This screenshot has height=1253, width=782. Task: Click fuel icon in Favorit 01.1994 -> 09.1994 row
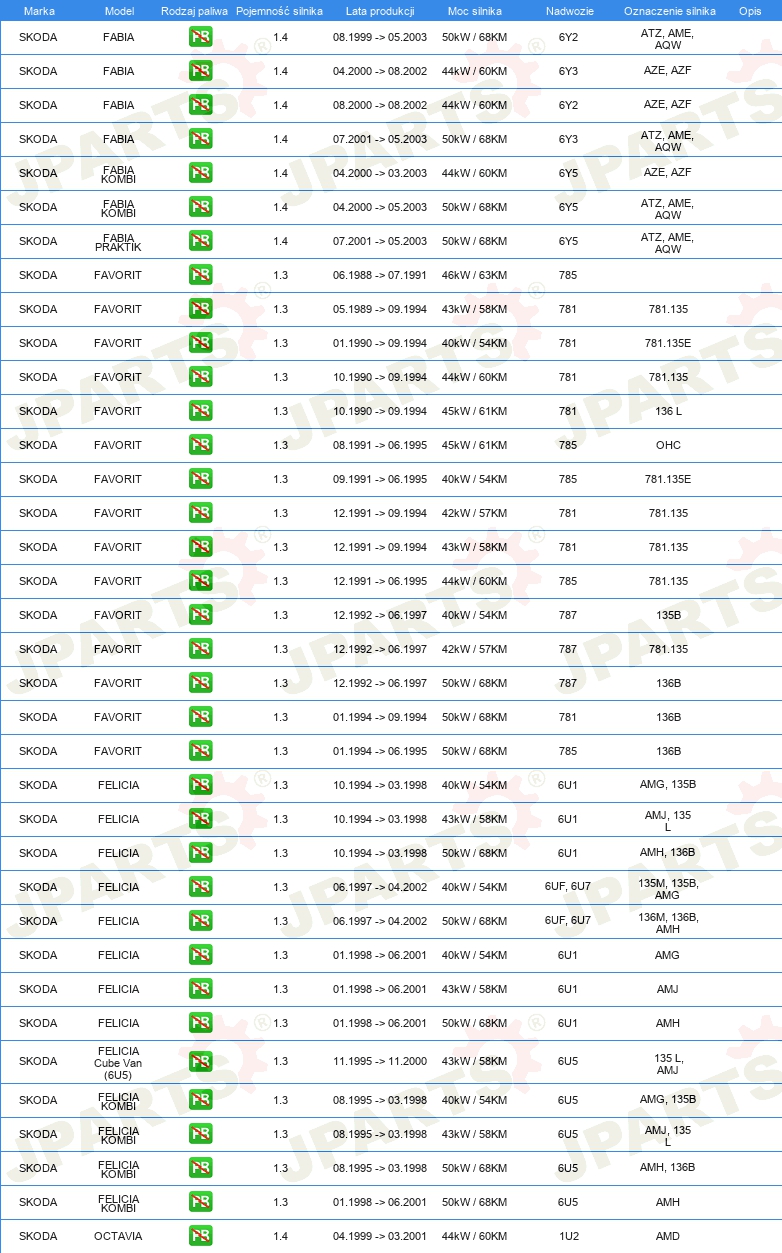200,717
